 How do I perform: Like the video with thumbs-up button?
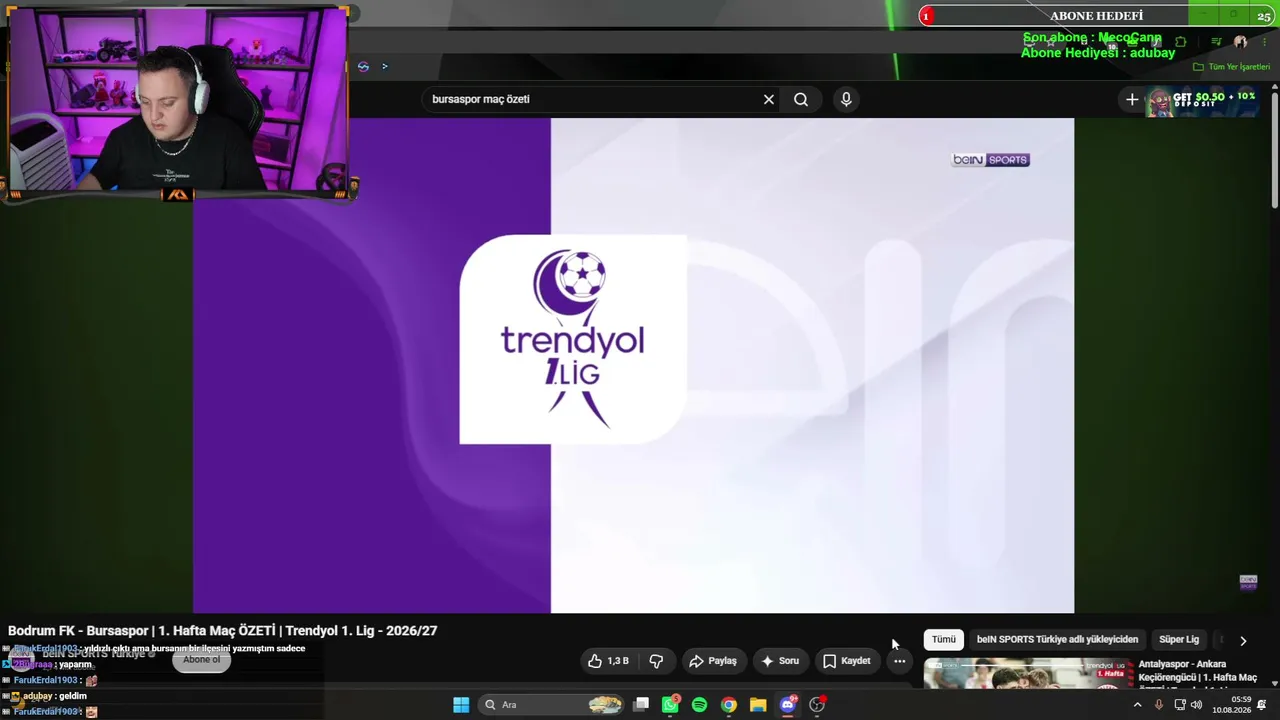[608, 661]
